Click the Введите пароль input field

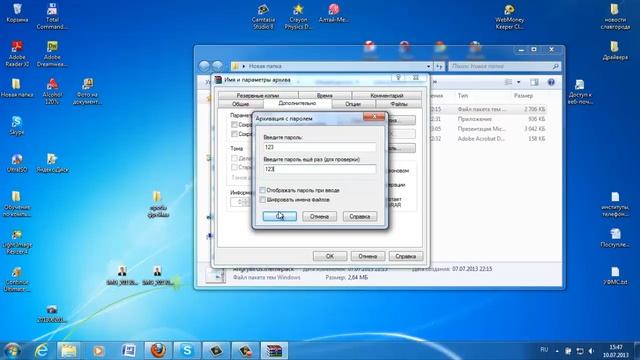tap(320, 147)
